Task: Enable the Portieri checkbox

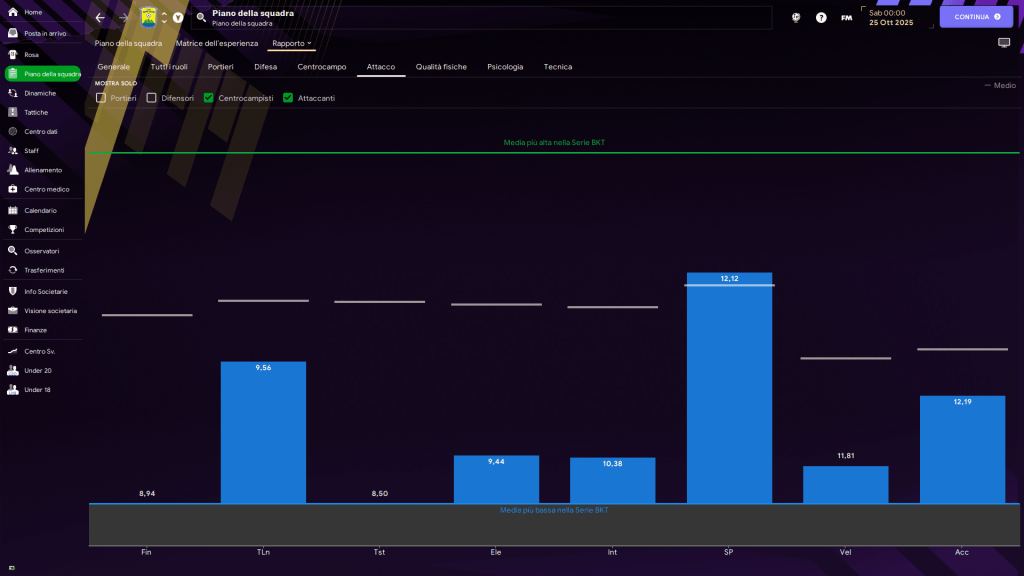Action: [101, 98]
